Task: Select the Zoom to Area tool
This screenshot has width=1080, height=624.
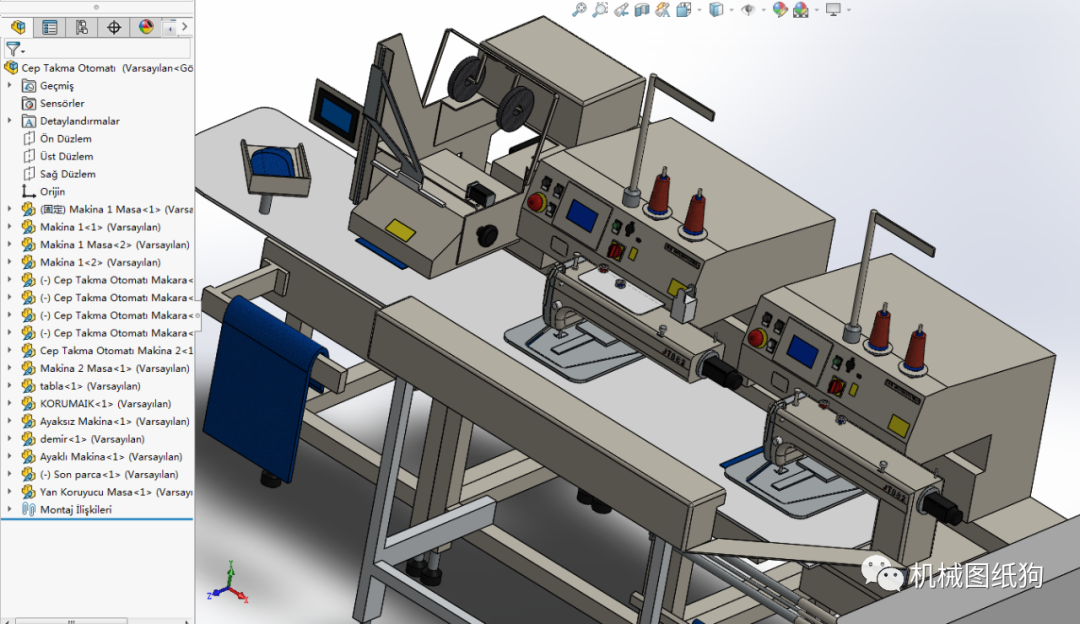Action: coord(601,10)
